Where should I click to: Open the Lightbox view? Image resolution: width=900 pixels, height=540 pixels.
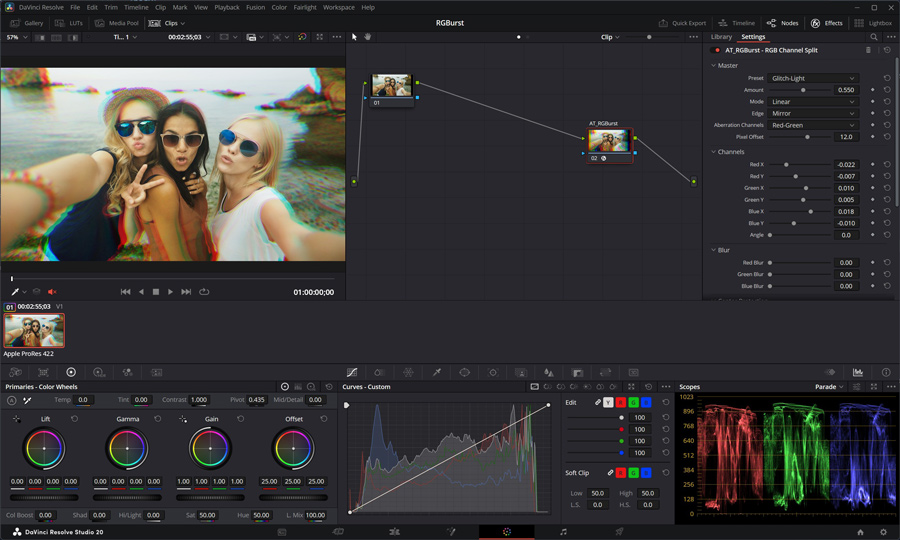click(x=873, y=23)
